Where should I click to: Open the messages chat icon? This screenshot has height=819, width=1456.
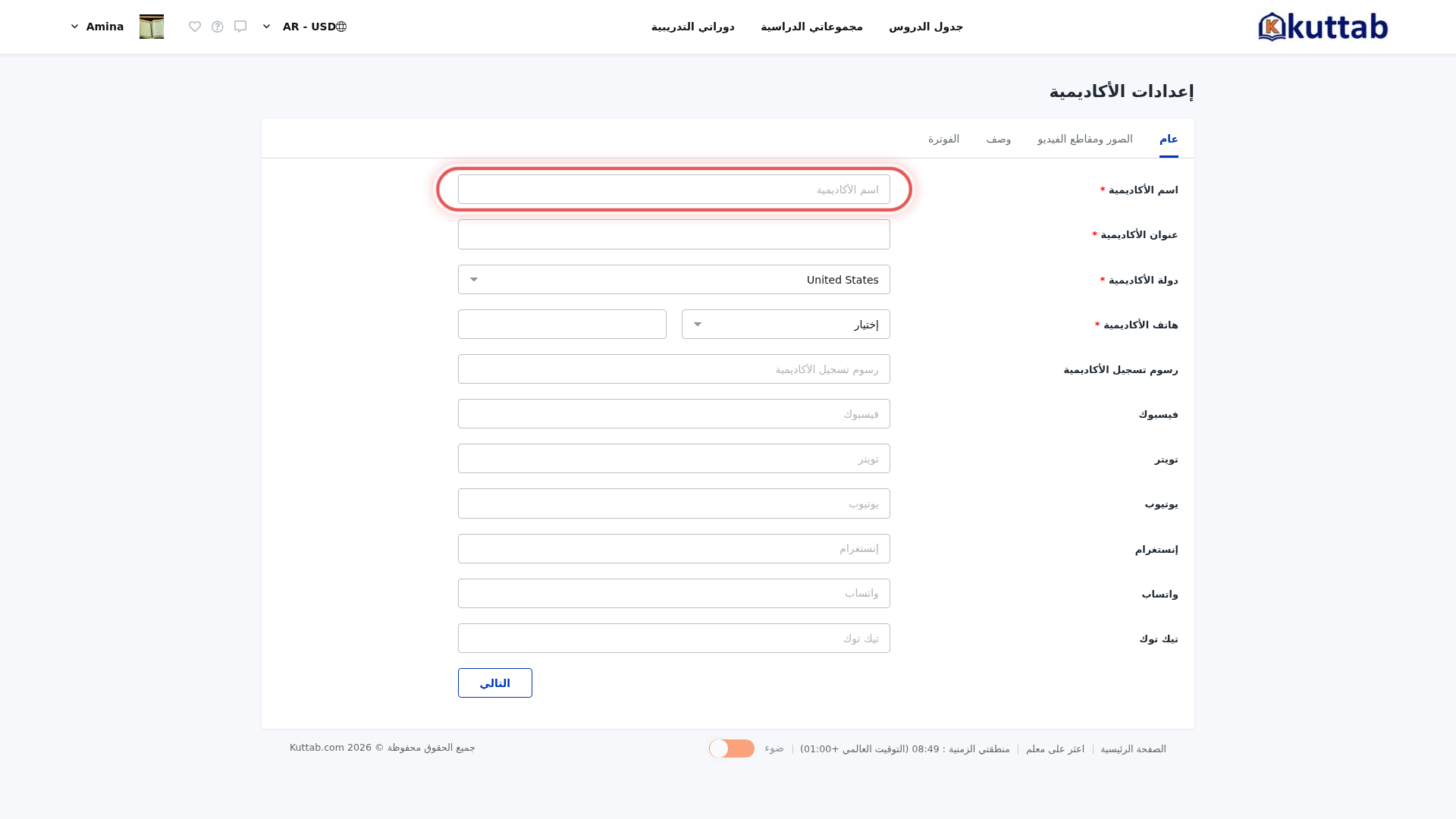[240, 27]
